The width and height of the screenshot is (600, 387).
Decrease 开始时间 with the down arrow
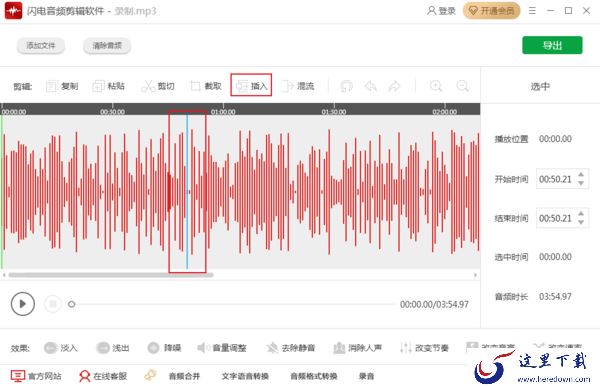point(581,184)
